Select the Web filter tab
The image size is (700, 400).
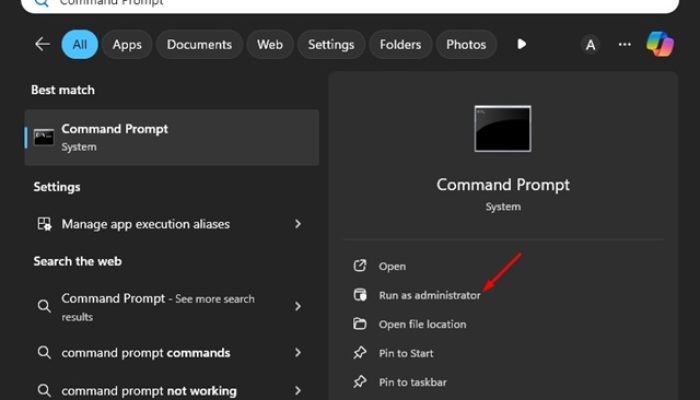(x=270, y=44)
